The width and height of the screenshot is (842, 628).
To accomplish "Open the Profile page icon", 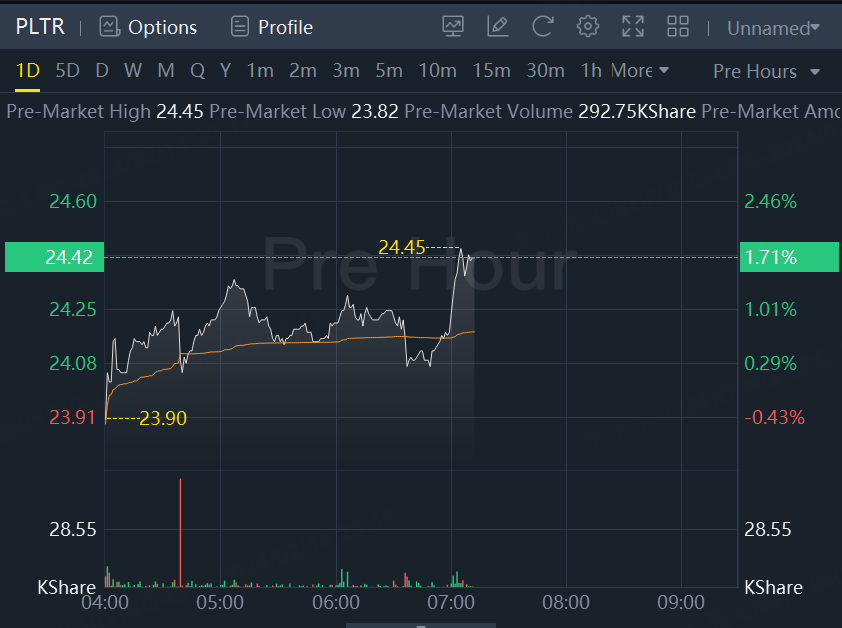I will [x=239, y=27].
